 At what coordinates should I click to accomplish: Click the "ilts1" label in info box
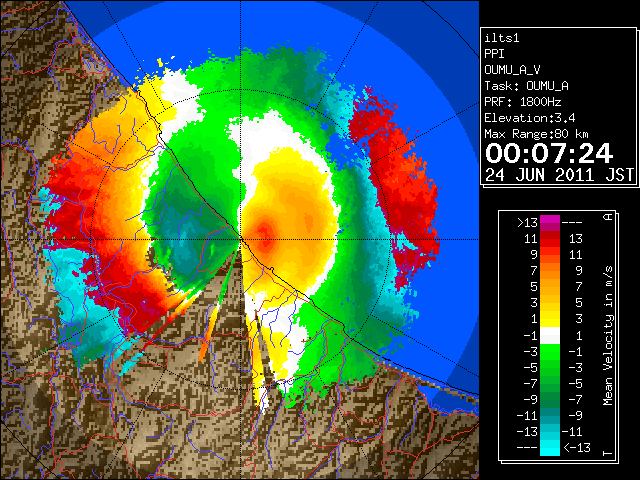pyautogui.click(x=502, y=38)
